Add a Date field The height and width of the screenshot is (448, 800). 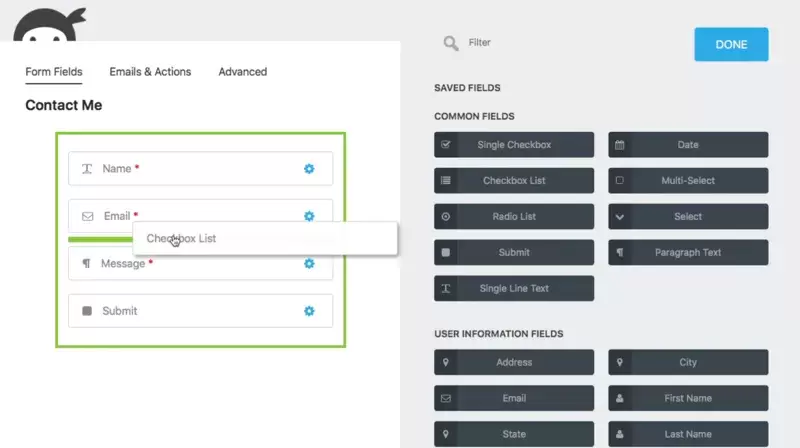click(688, 145)
